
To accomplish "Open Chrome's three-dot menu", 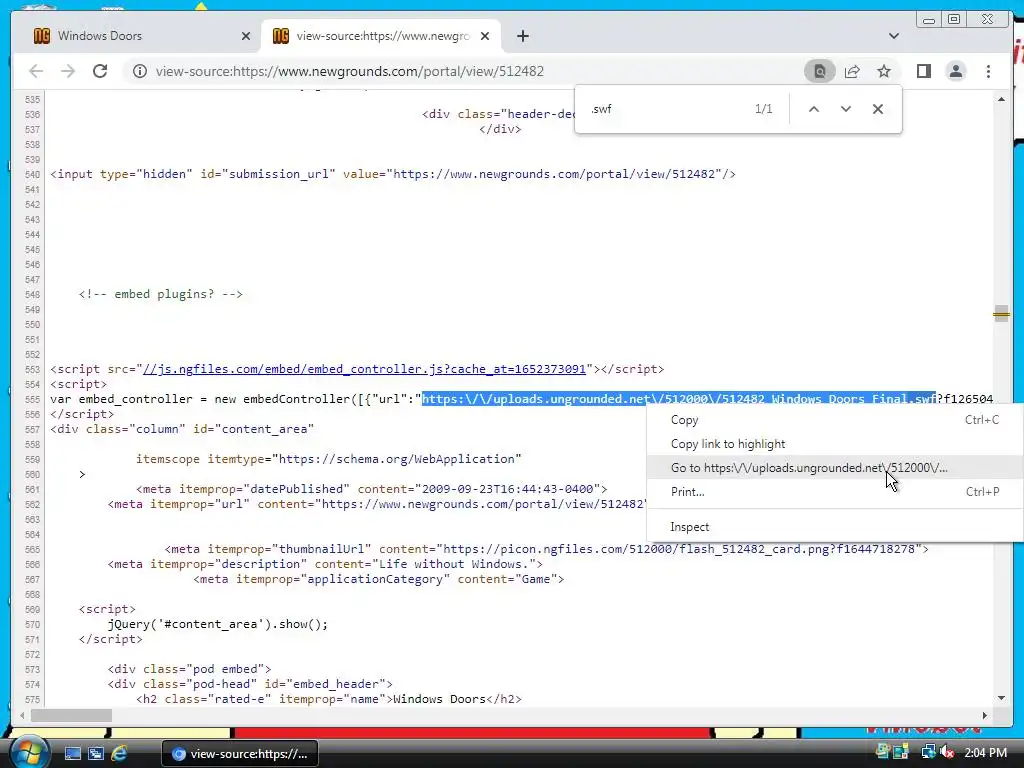I will (988, 71).
